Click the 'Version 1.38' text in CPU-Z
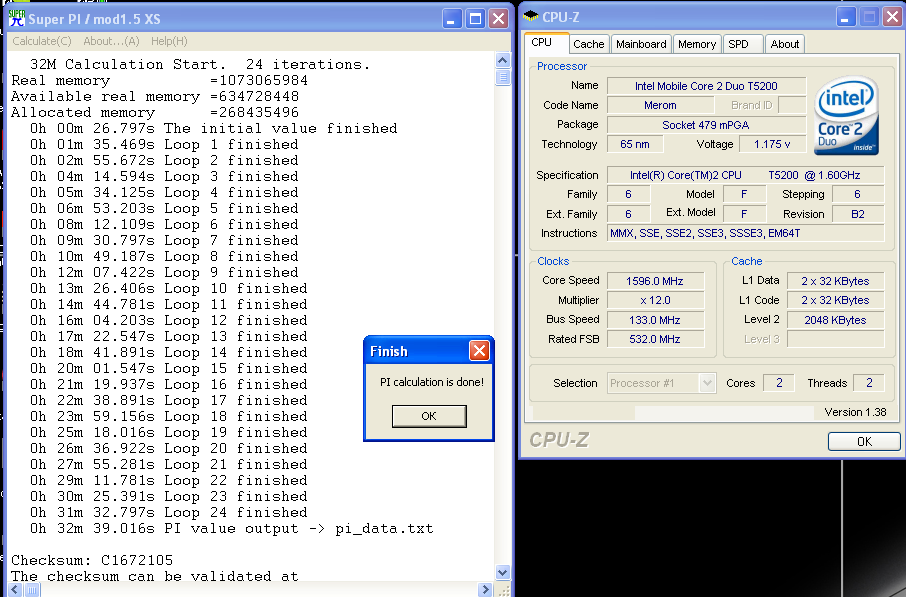 (x=855, y=412)
